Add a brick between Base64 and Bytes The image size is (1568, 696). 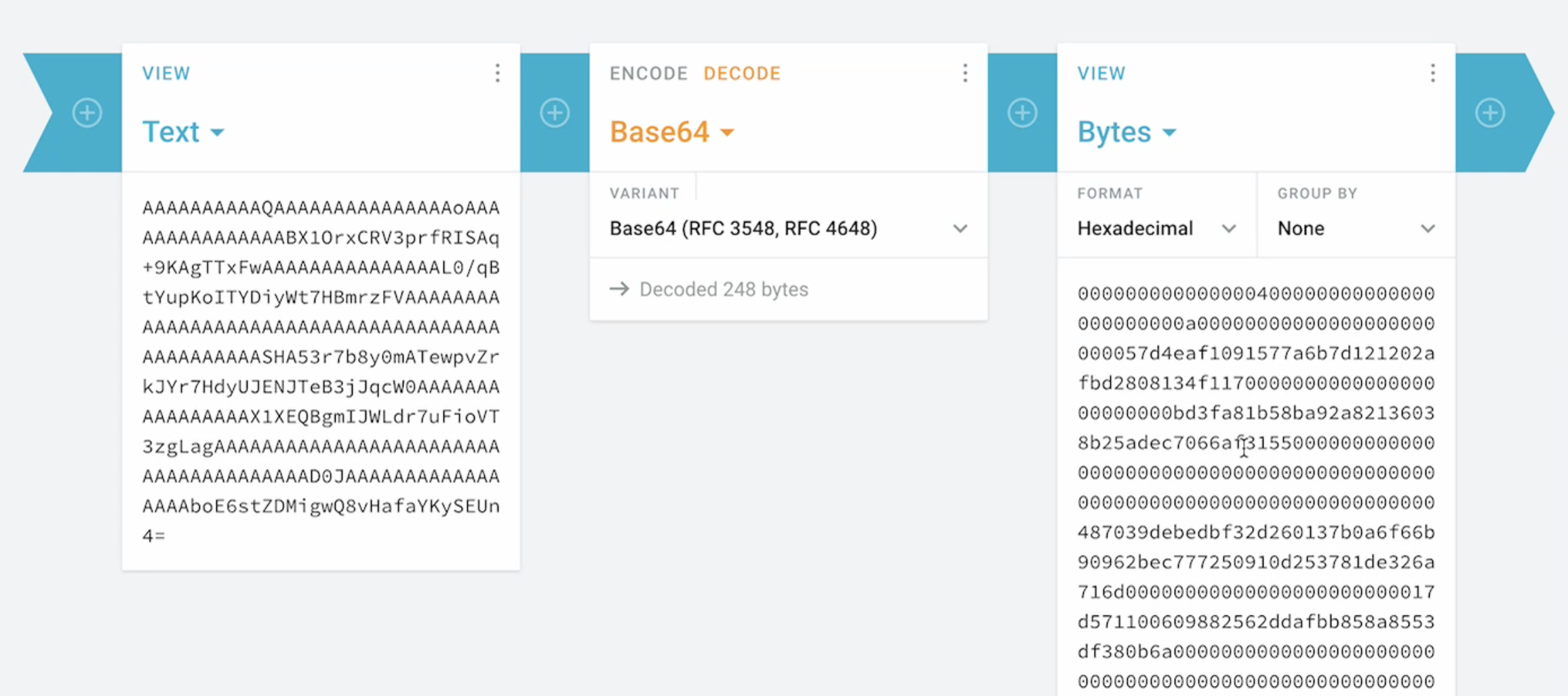pyautogui.click(x=1022, y=113)
